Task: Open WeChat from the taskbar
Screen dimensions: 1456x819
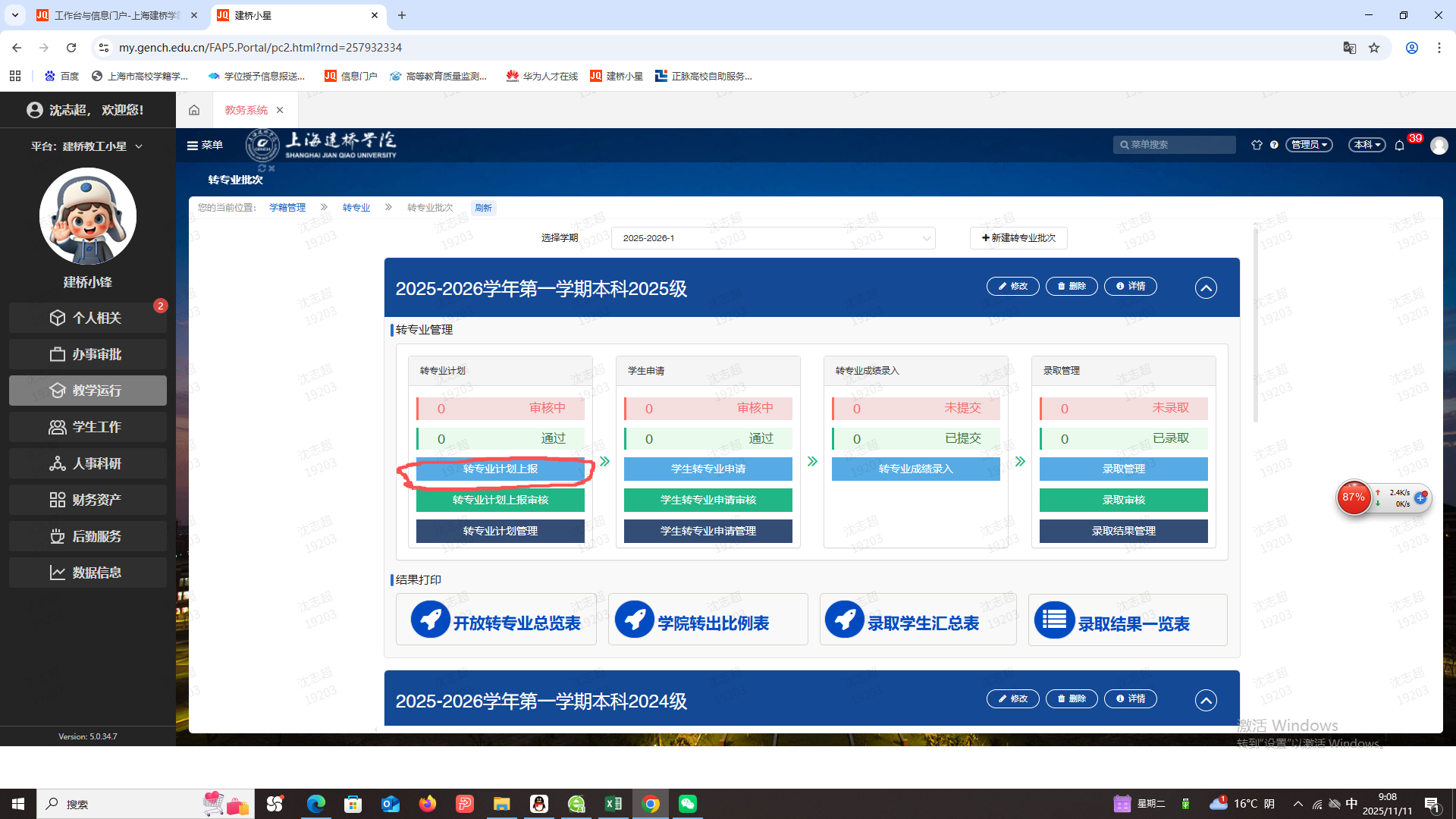Action: [688, 804]
